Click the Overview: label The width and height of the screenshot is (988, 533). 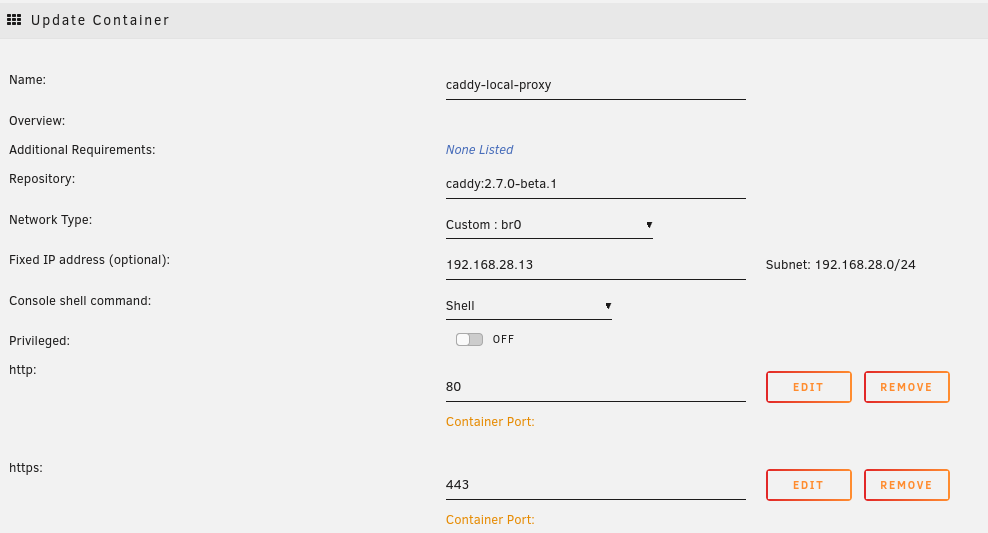click(37, 121)
